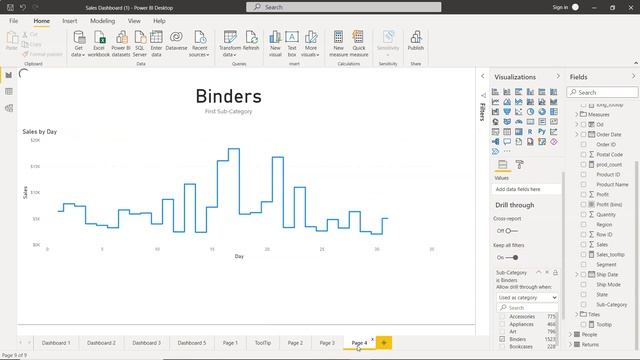The width and height of the screenshot is (640, 360).
Task: Check the Accessories filter checkbox
Action: [x=502, y=317]
